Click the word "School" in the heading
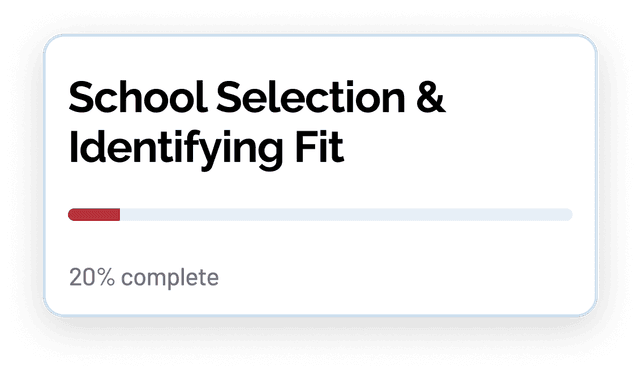Viewport: 640px width, 369px height. (138, 97)
